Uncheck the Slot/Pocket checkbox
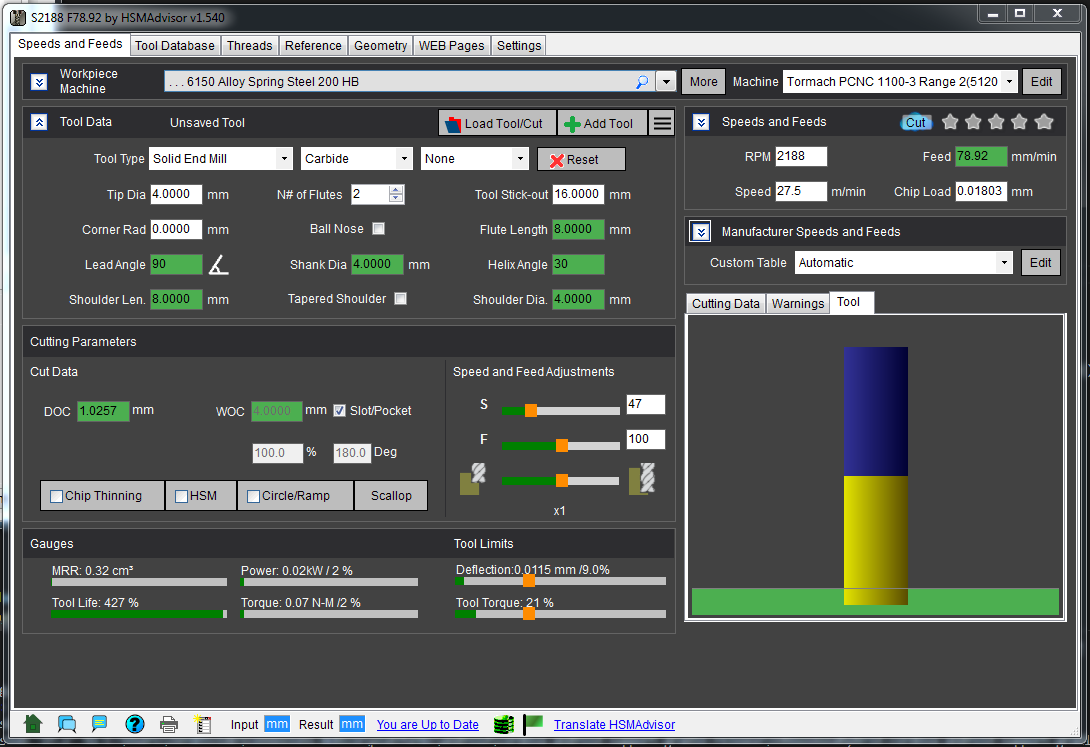The image size is (1090, 747). click(x=340, y=410)
